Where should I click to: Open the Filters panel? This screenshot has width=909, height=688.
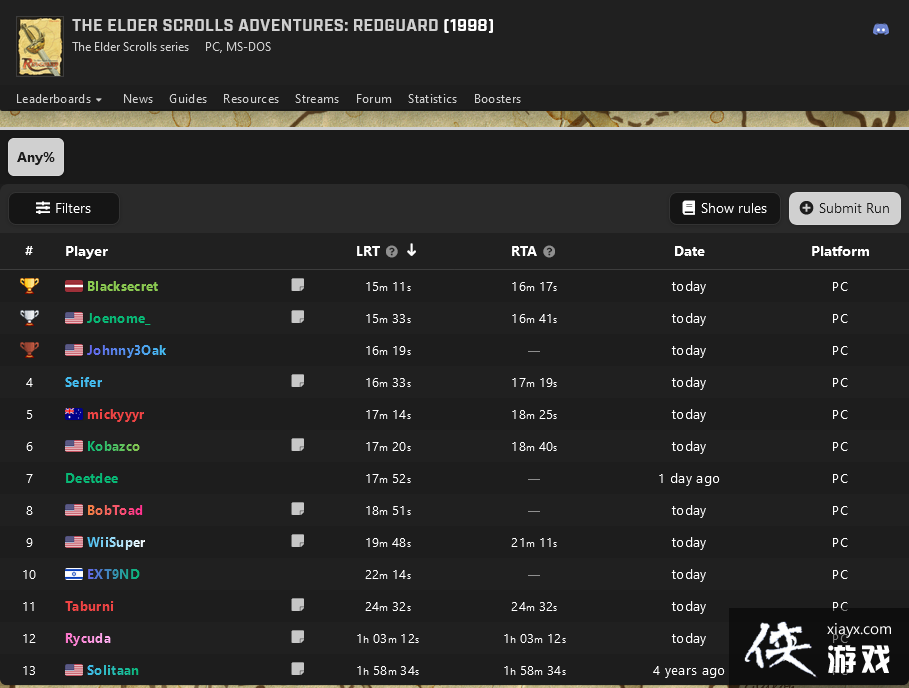(64, 208)
